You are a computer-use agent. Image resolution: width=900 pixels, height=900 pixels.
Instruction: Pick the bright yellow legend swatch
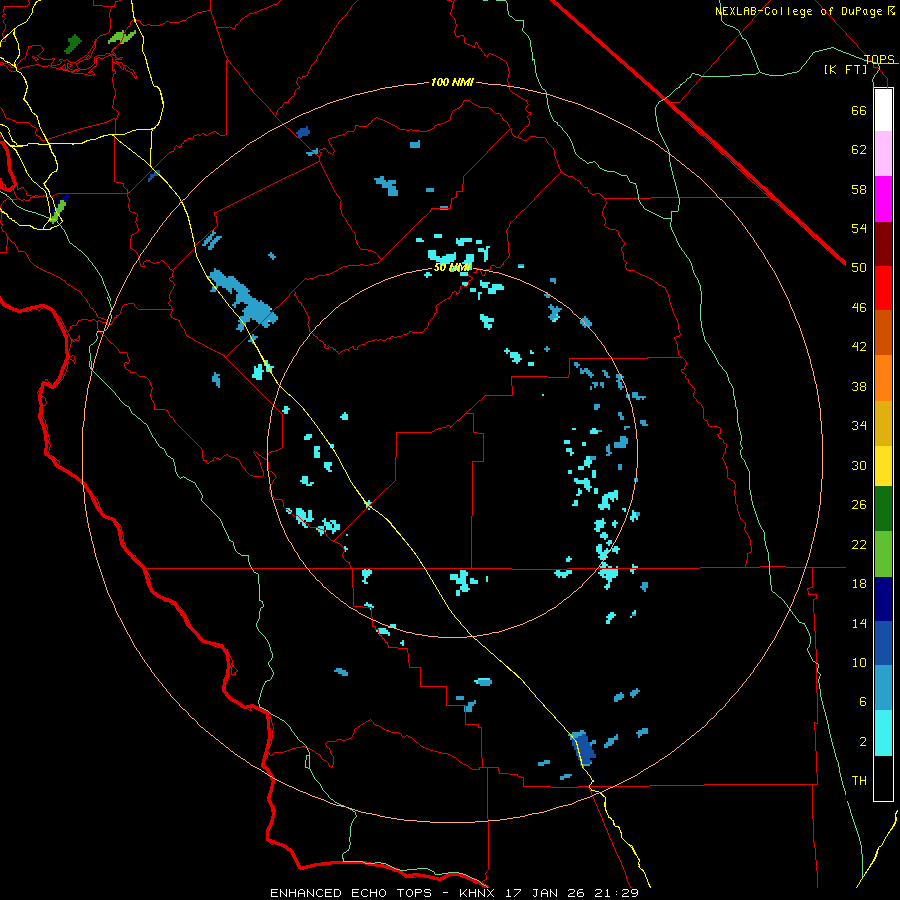[x=883, y=466]
